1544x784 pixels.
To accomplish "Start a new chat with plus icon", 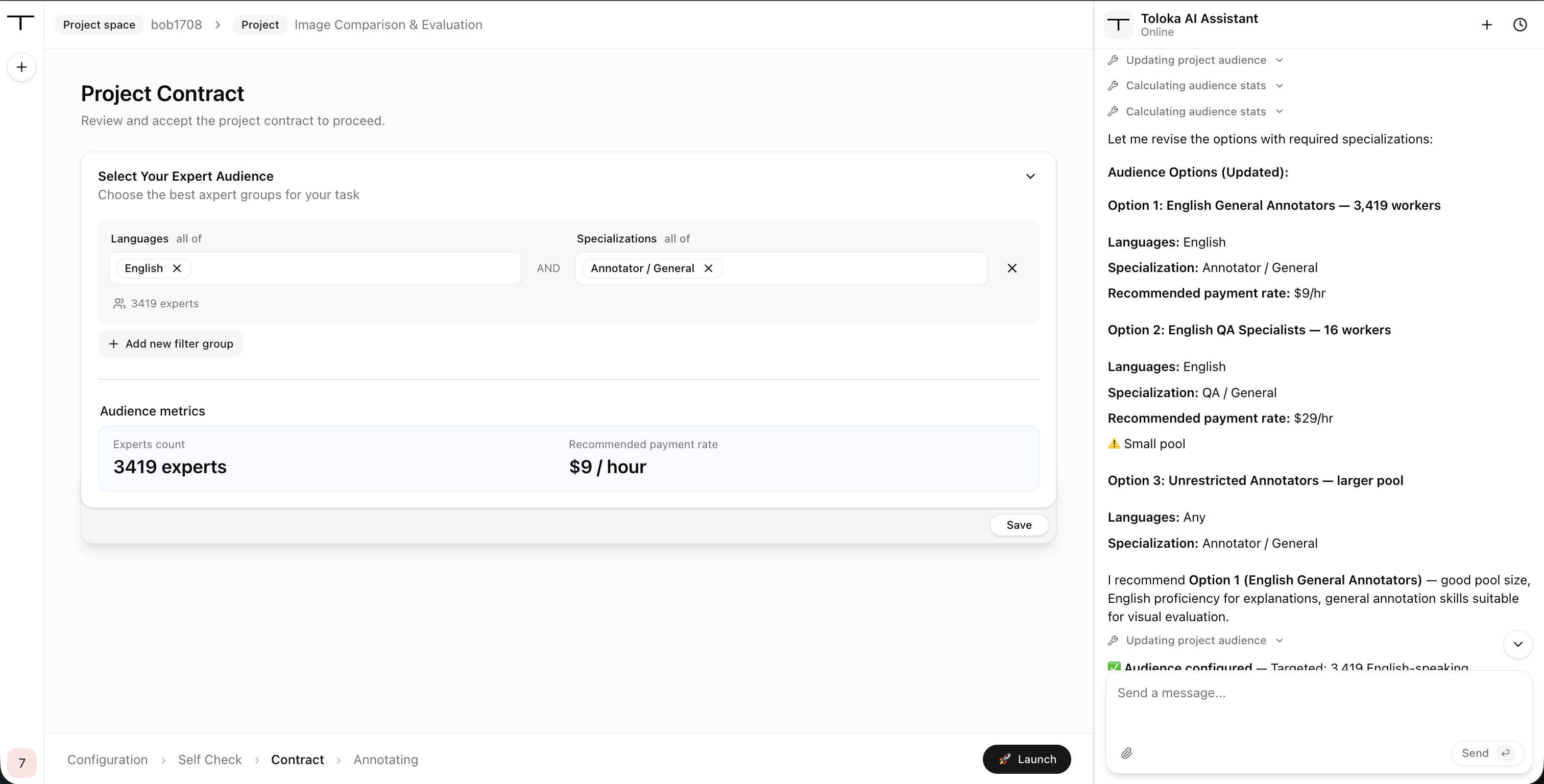I will (x=1486, y=24).
